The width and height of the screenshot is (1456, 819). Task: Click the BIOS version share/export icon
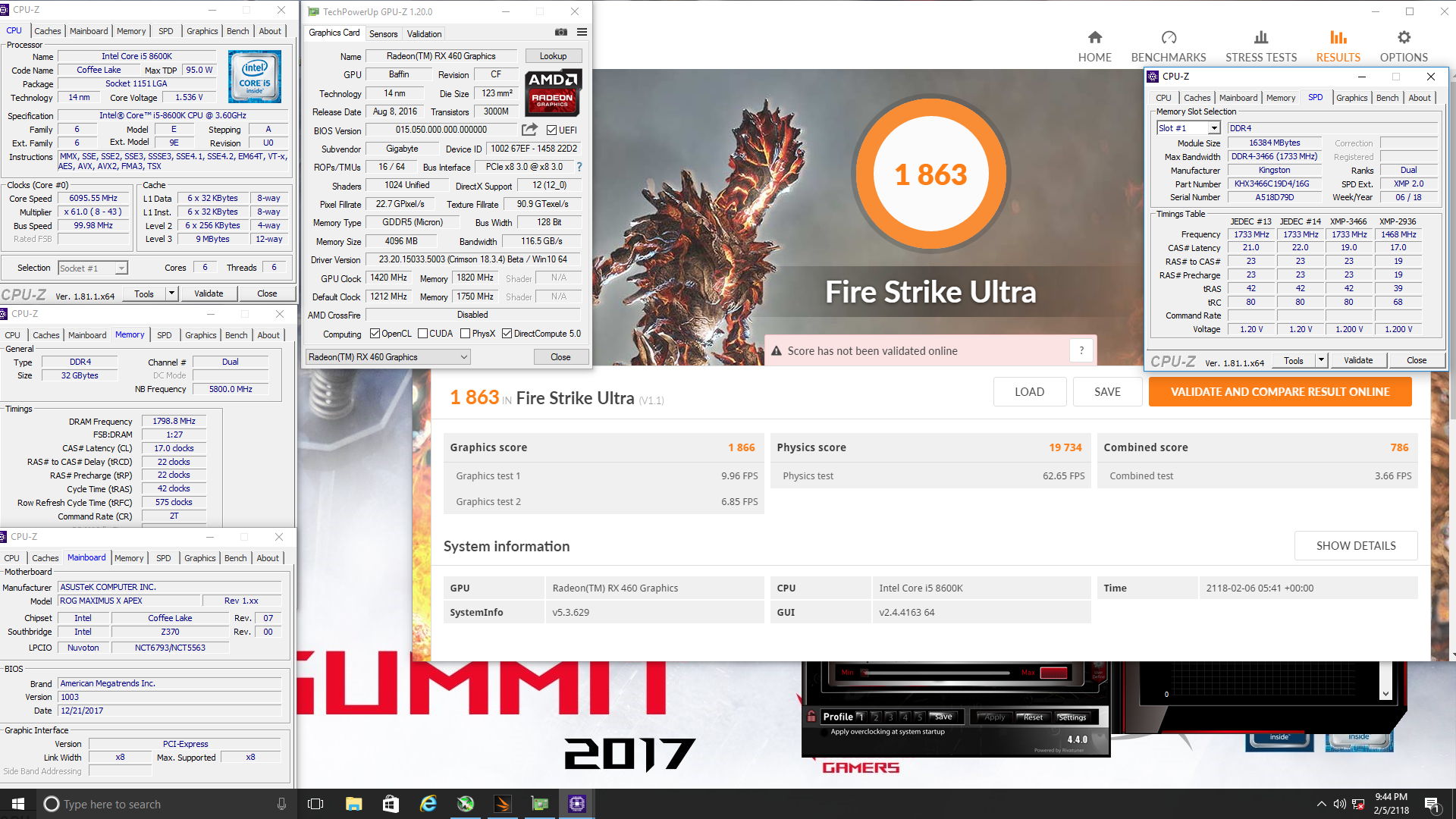pos(529,130)
